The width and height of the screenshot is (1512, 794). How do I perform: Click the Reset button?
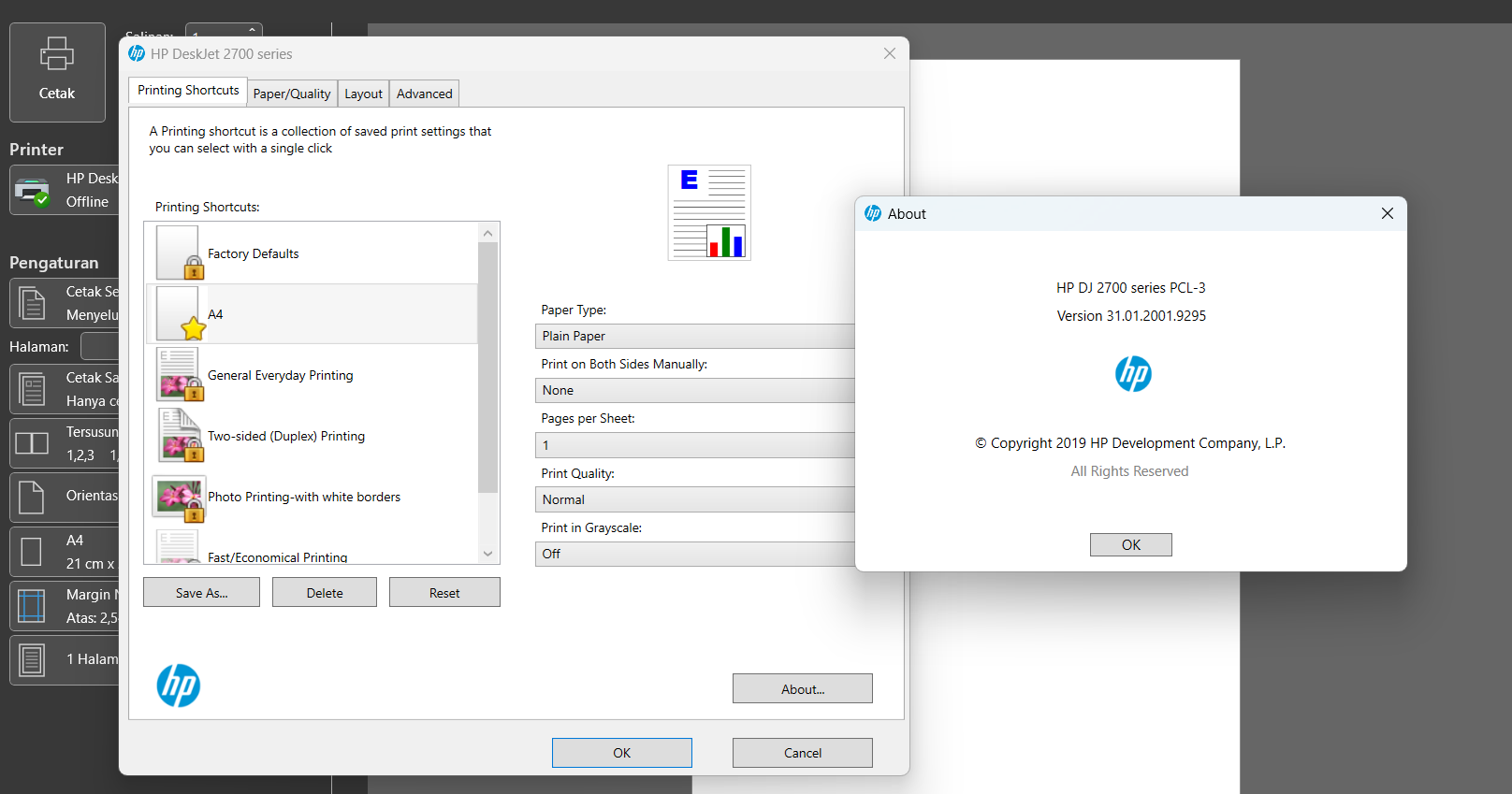(444, 592)
